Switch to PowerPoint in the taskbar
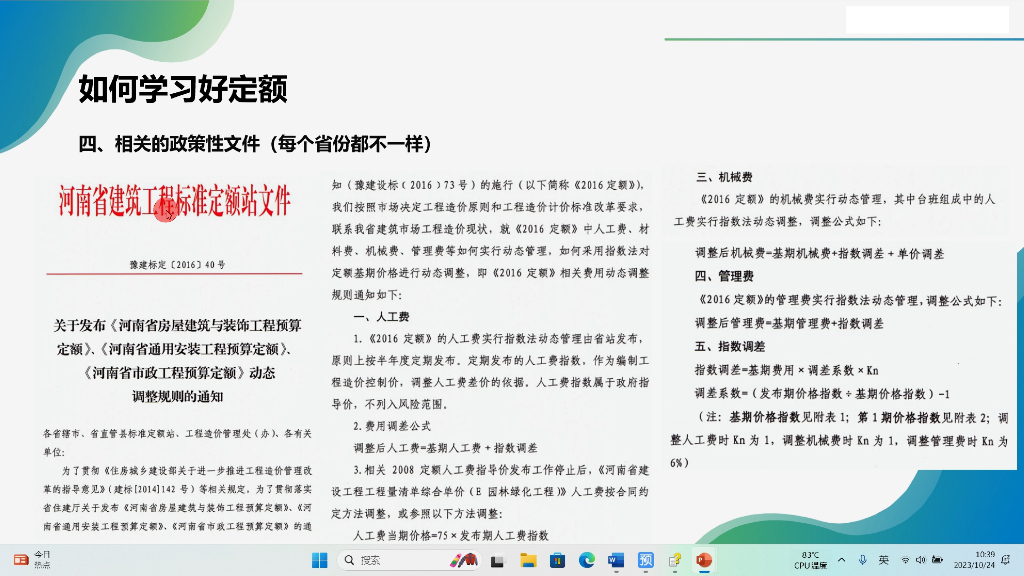The image size is (1024, 576). [704, 560]
